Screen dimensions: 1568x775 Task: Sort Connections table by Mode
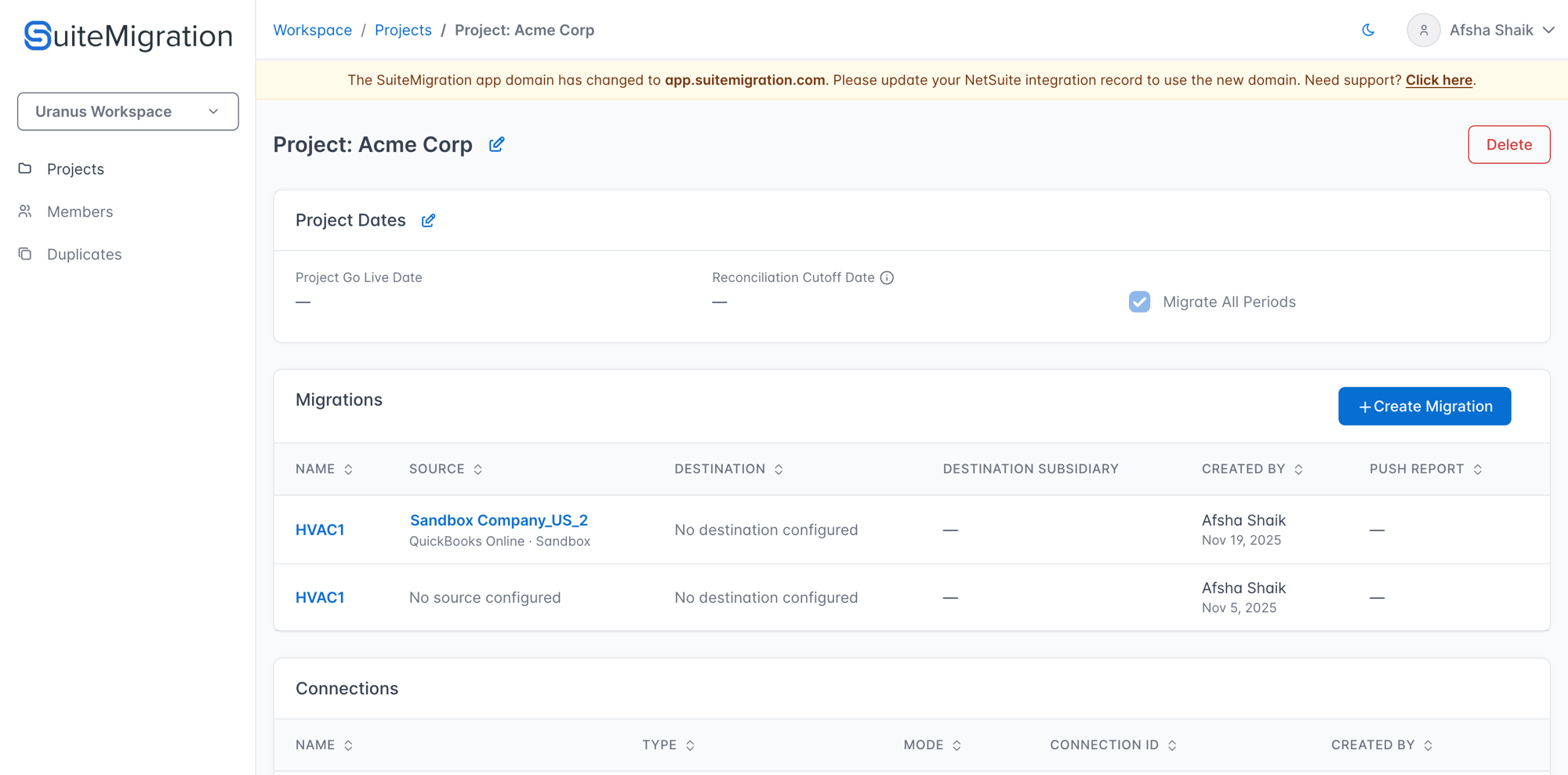tap(956, 745)
